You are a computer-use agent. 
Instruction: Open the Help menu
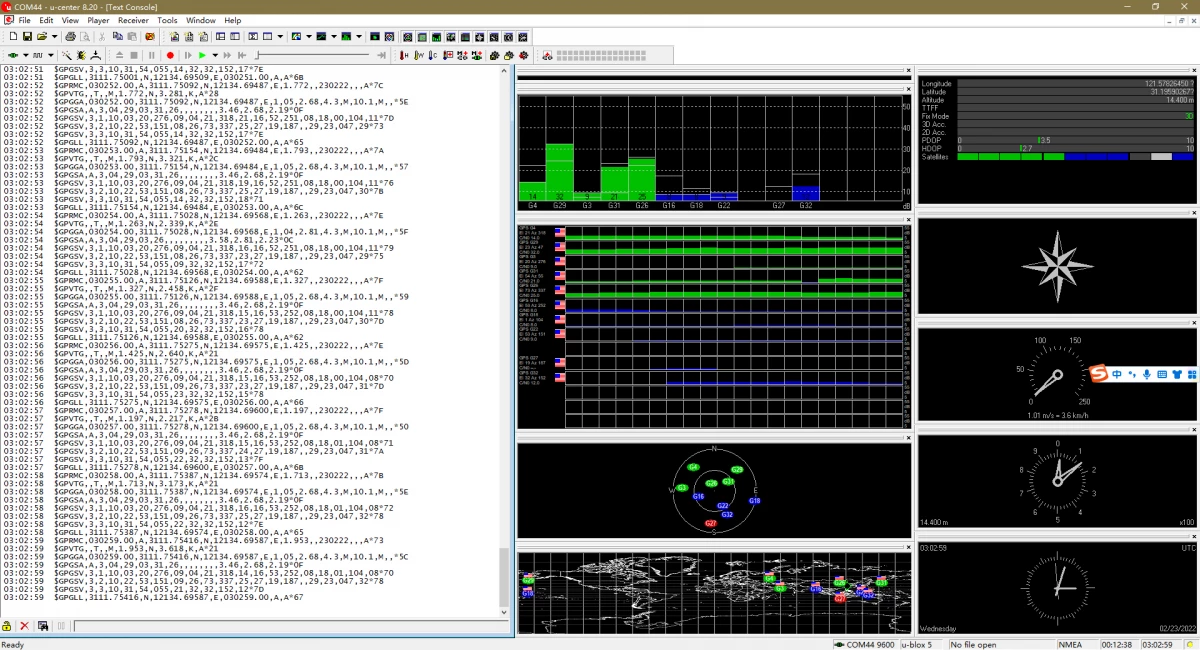(232, 20)
